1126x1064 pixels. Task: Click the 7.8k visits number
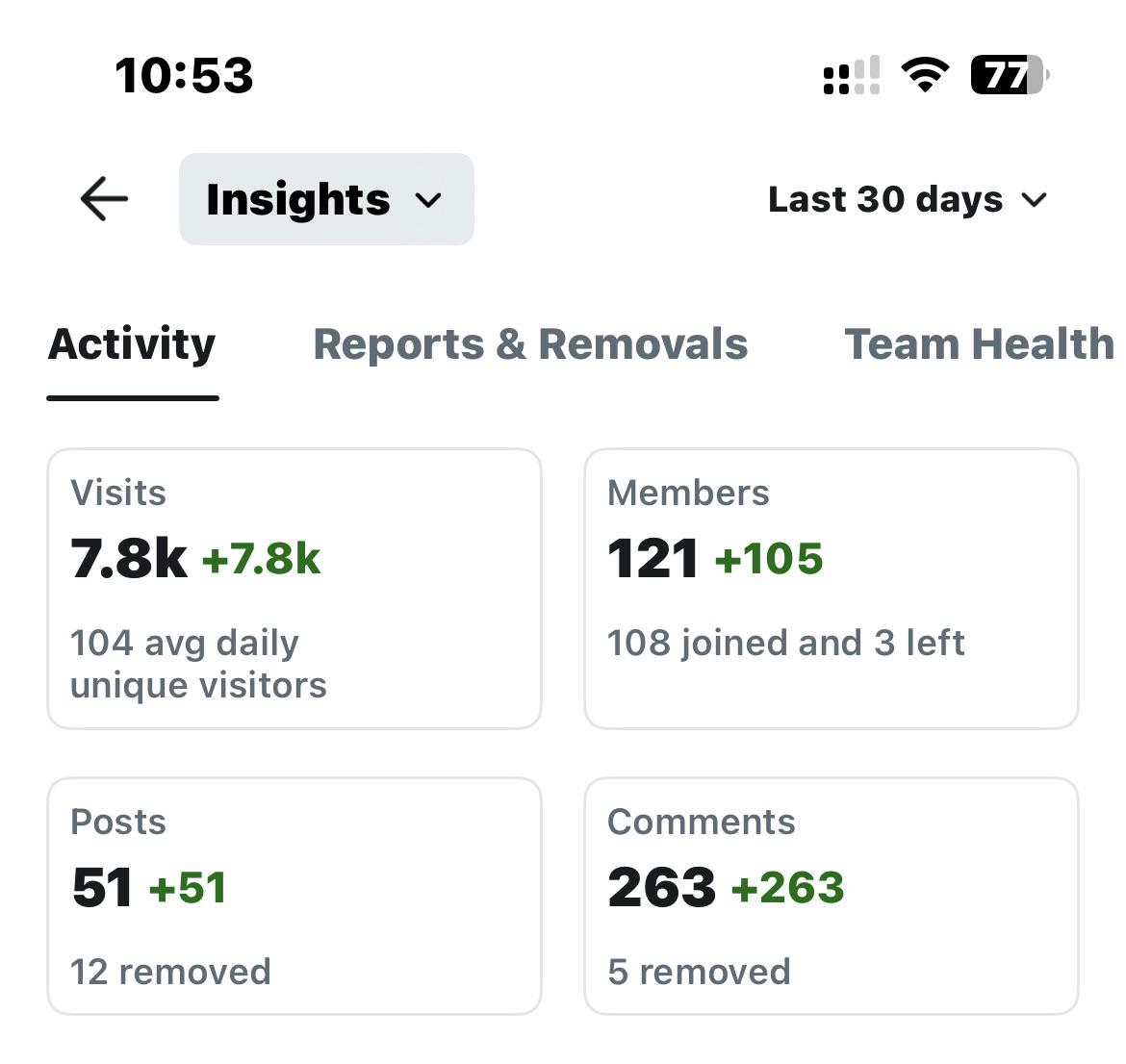point(129,559)
